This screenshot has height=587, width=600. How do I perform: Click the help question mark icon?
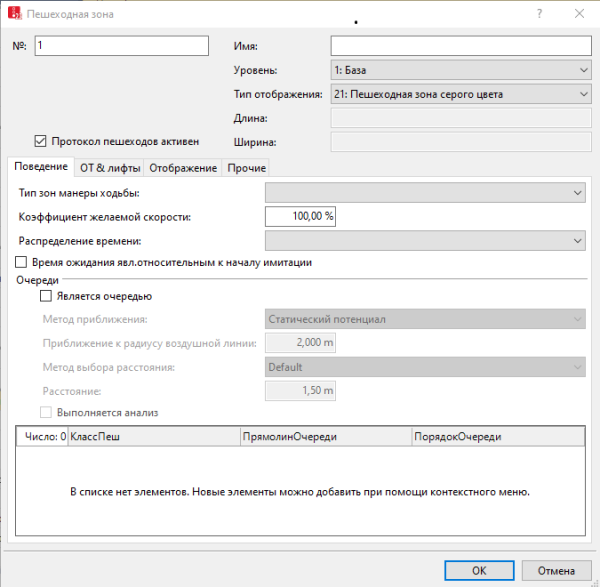539,14
